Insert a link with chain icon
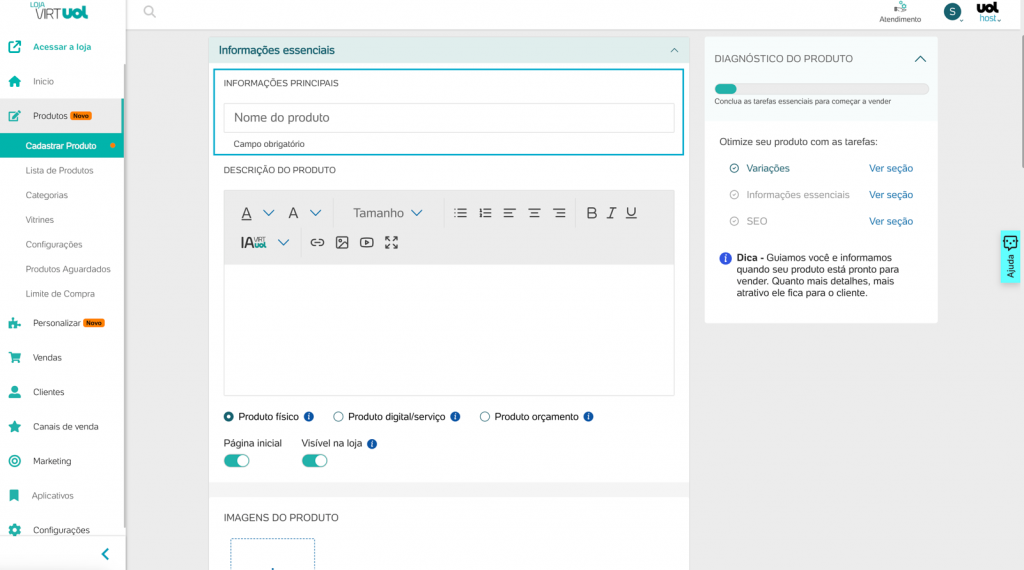Viewport: 1024px width, 570px height. [x=317, y=243]
